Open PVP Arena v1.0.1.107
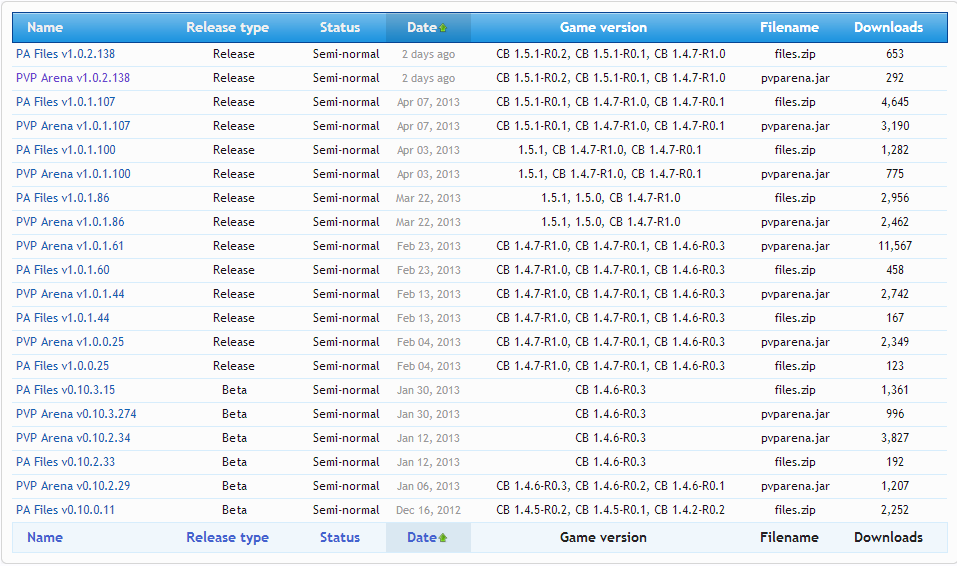The image size is (957, 566). (x=73, y=126)
